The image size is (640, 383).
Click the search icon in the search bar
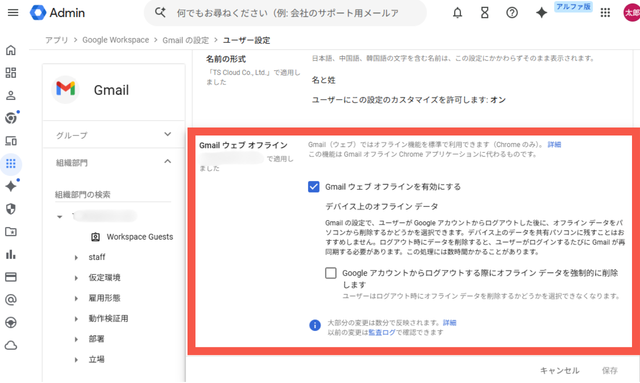(x=160, y=13)
